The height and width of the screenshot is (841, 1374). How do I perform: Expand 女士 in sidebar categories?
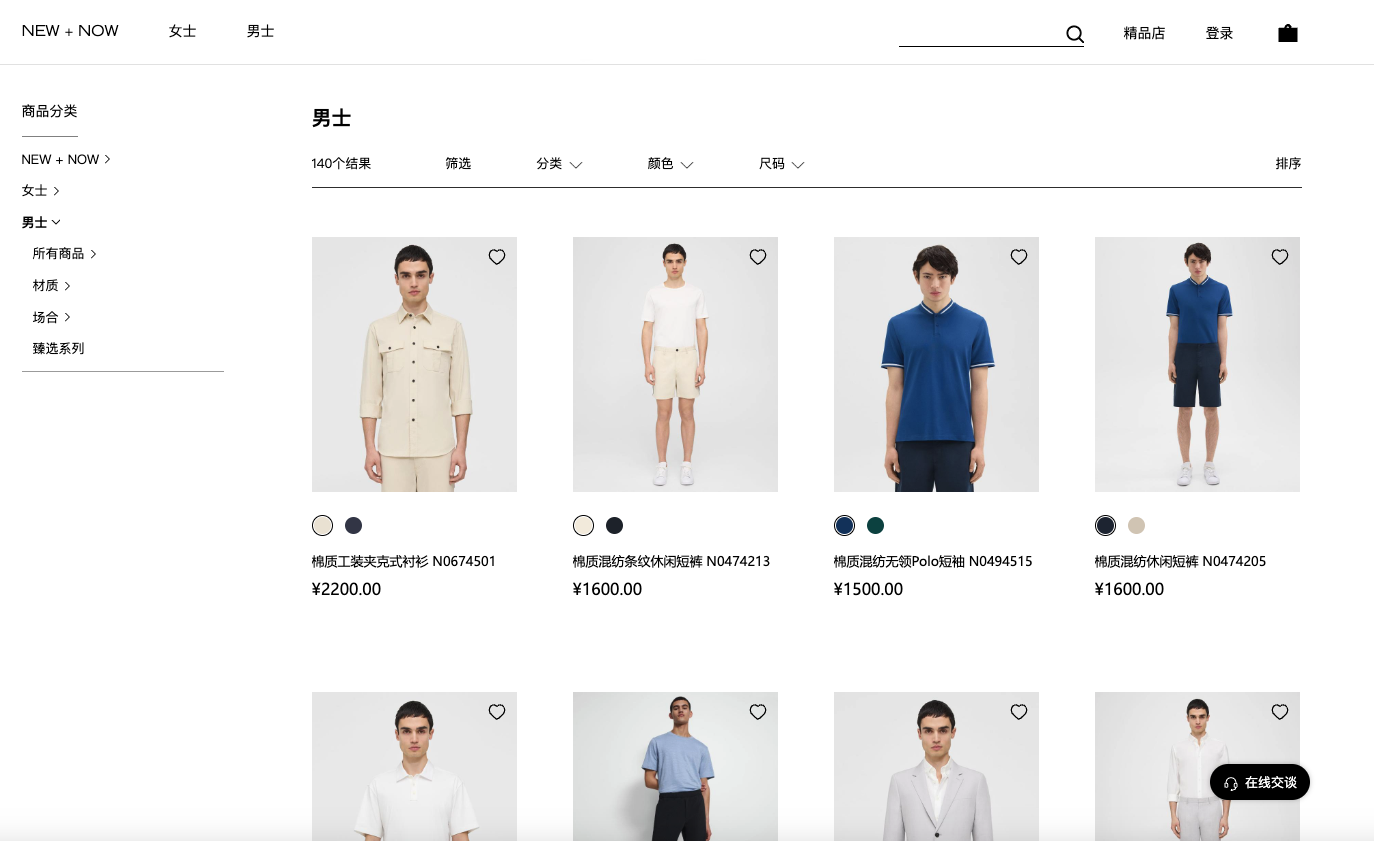click(x=41, y=190)
